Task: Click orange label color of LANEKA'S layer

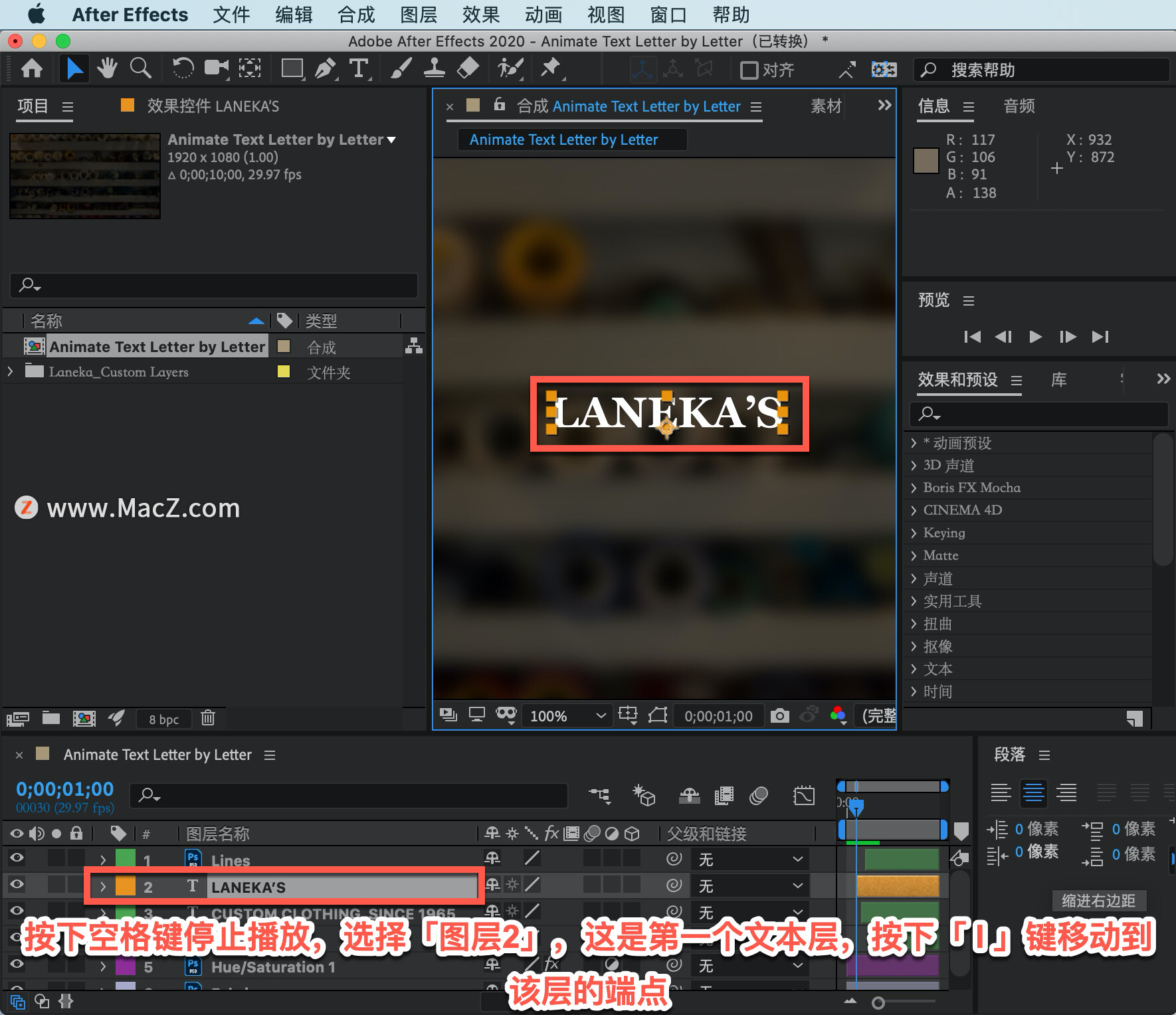Action: (x=126, y=887)
